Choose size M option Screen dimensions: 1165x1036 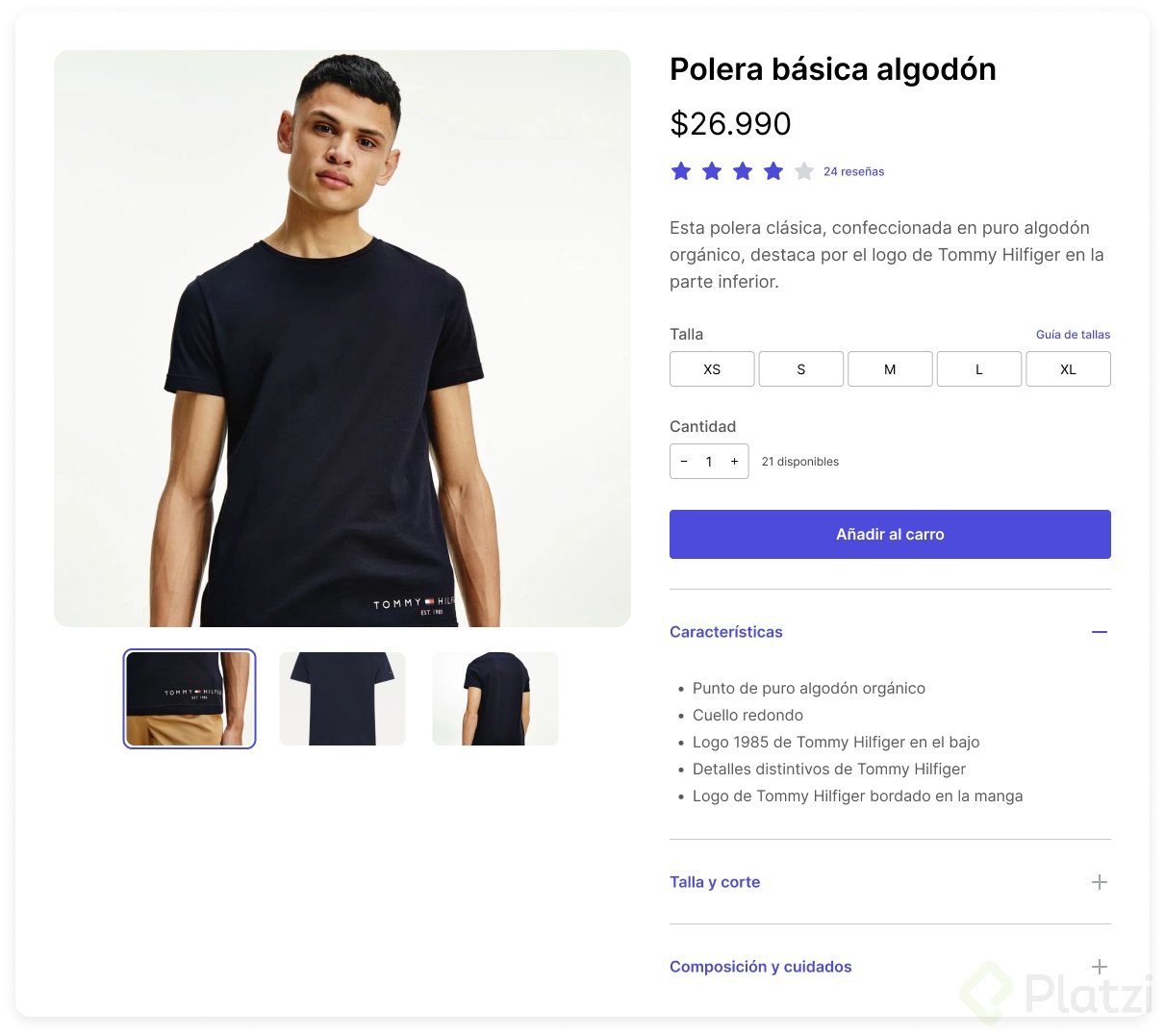point(890,369)
